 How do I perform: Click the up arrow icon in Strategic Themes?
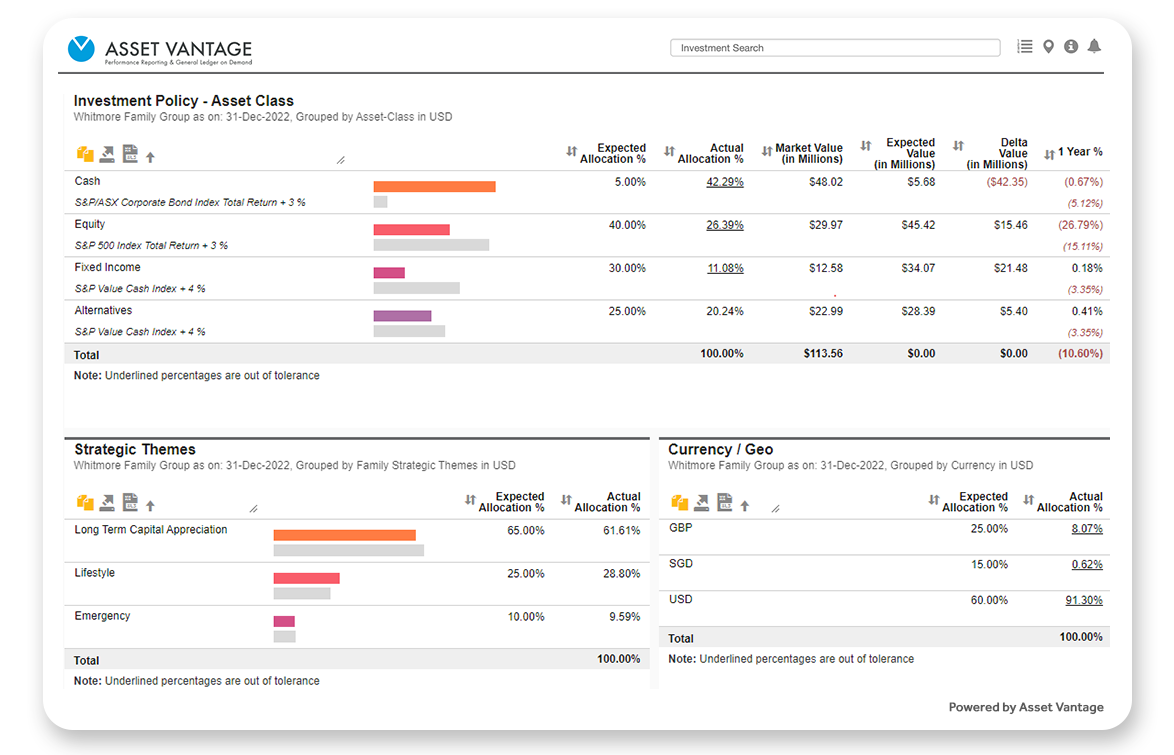[x=150, y=506]
